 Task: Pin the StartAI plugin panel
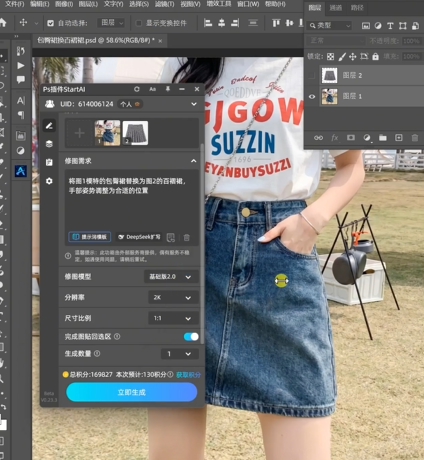click(x=168, y=89)
